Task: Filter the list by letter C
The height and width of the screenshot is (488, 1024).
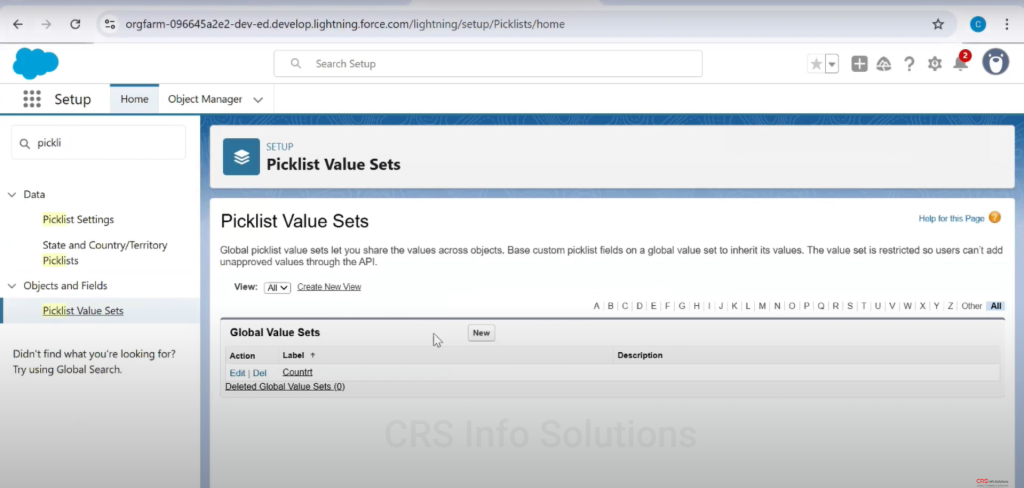Action: (625, 306)
